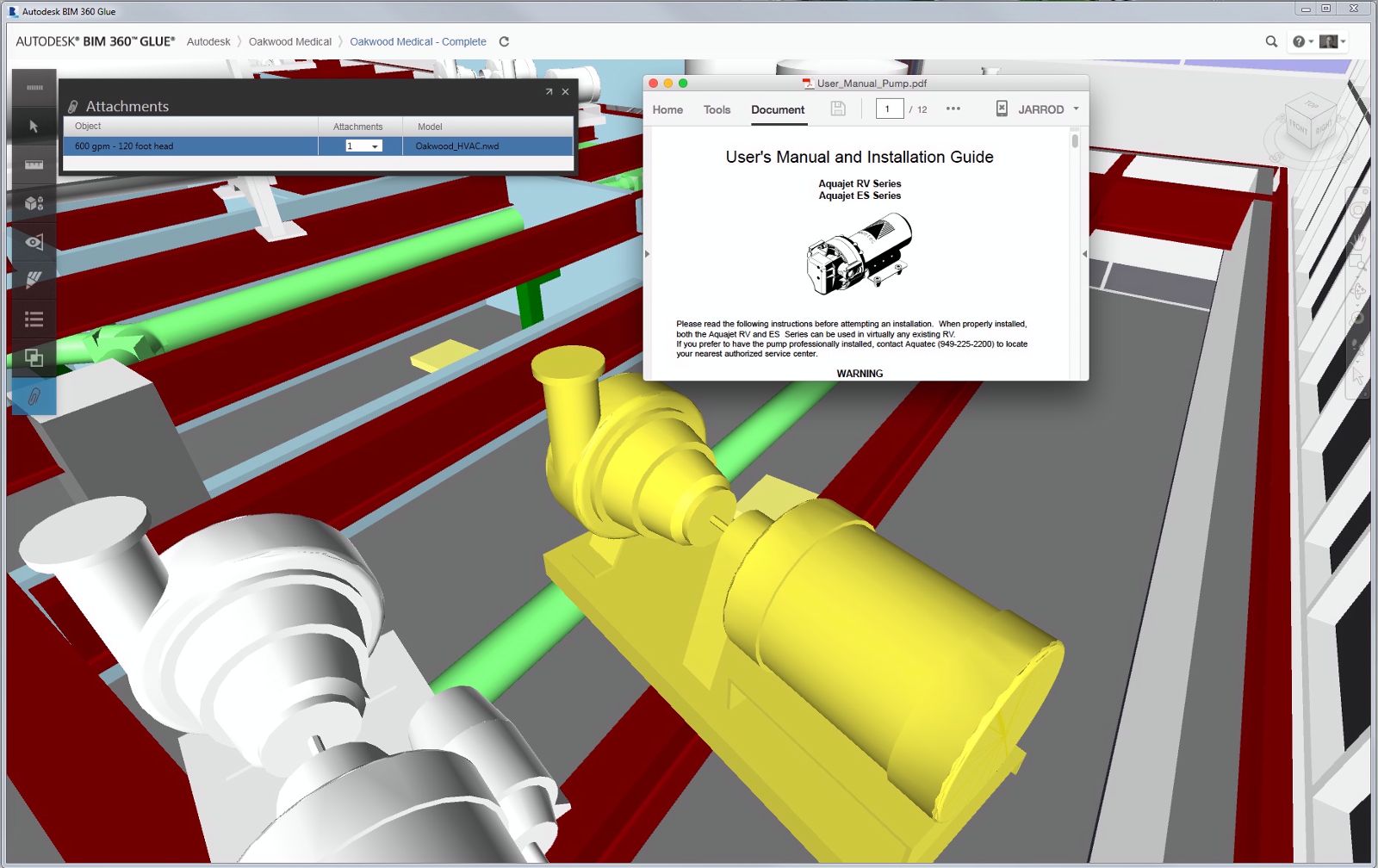Maximize the Autodesk BIM 360 Glue window
The height and width of the screenshot is (868, 1378).
[1326, 9]
